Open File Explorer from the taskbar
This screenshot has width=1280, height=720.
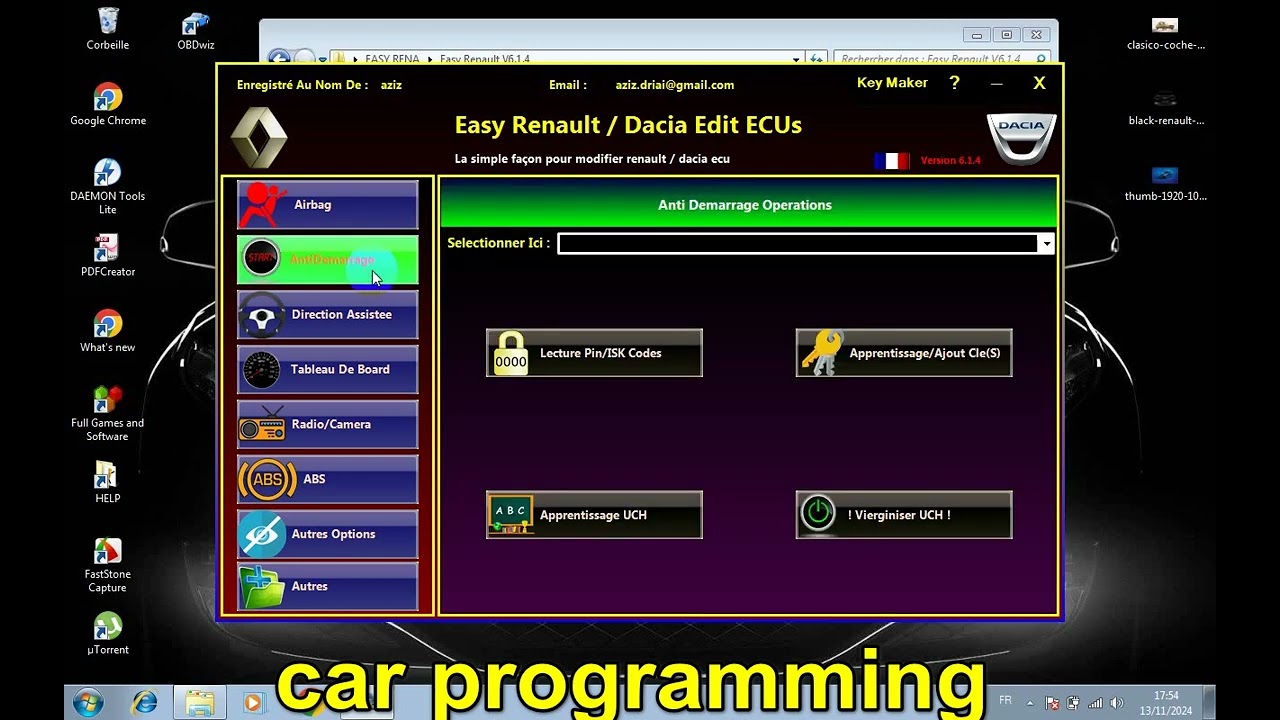(199, 703)
